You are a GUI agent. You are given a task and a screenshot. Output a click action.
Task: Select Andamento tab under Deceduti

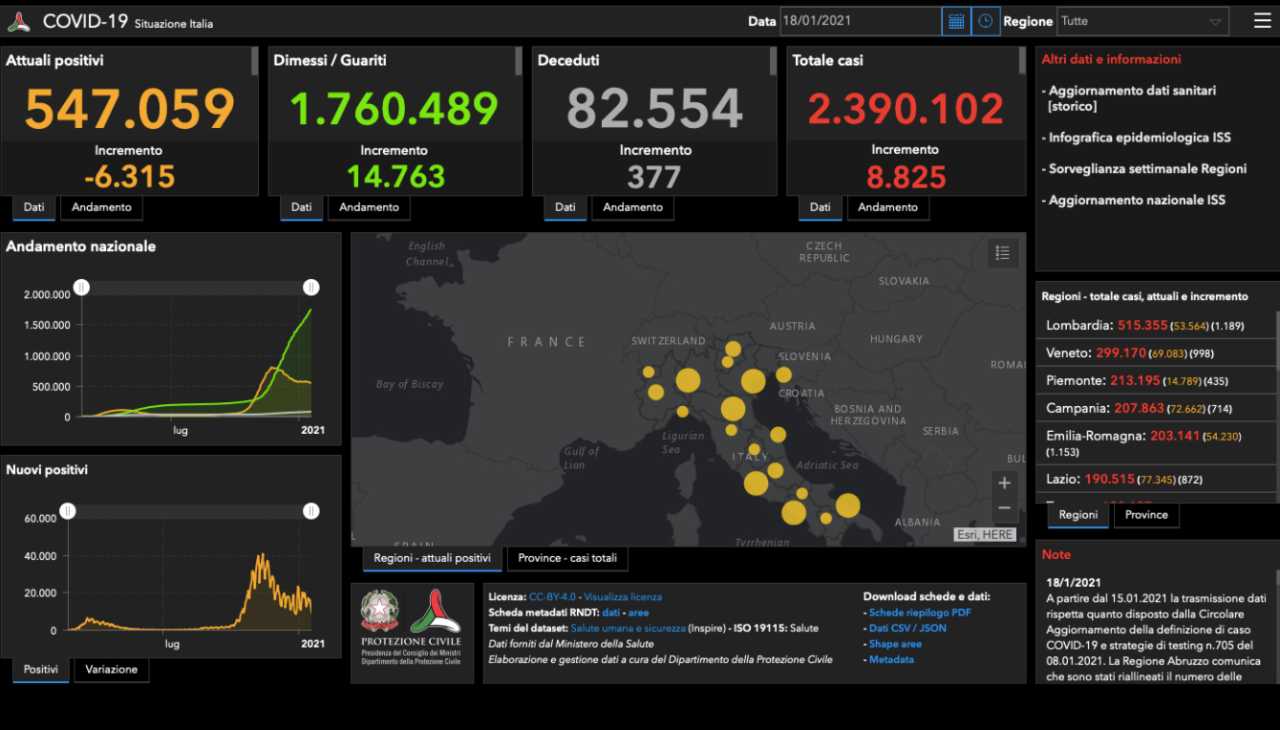click(633, 207)
